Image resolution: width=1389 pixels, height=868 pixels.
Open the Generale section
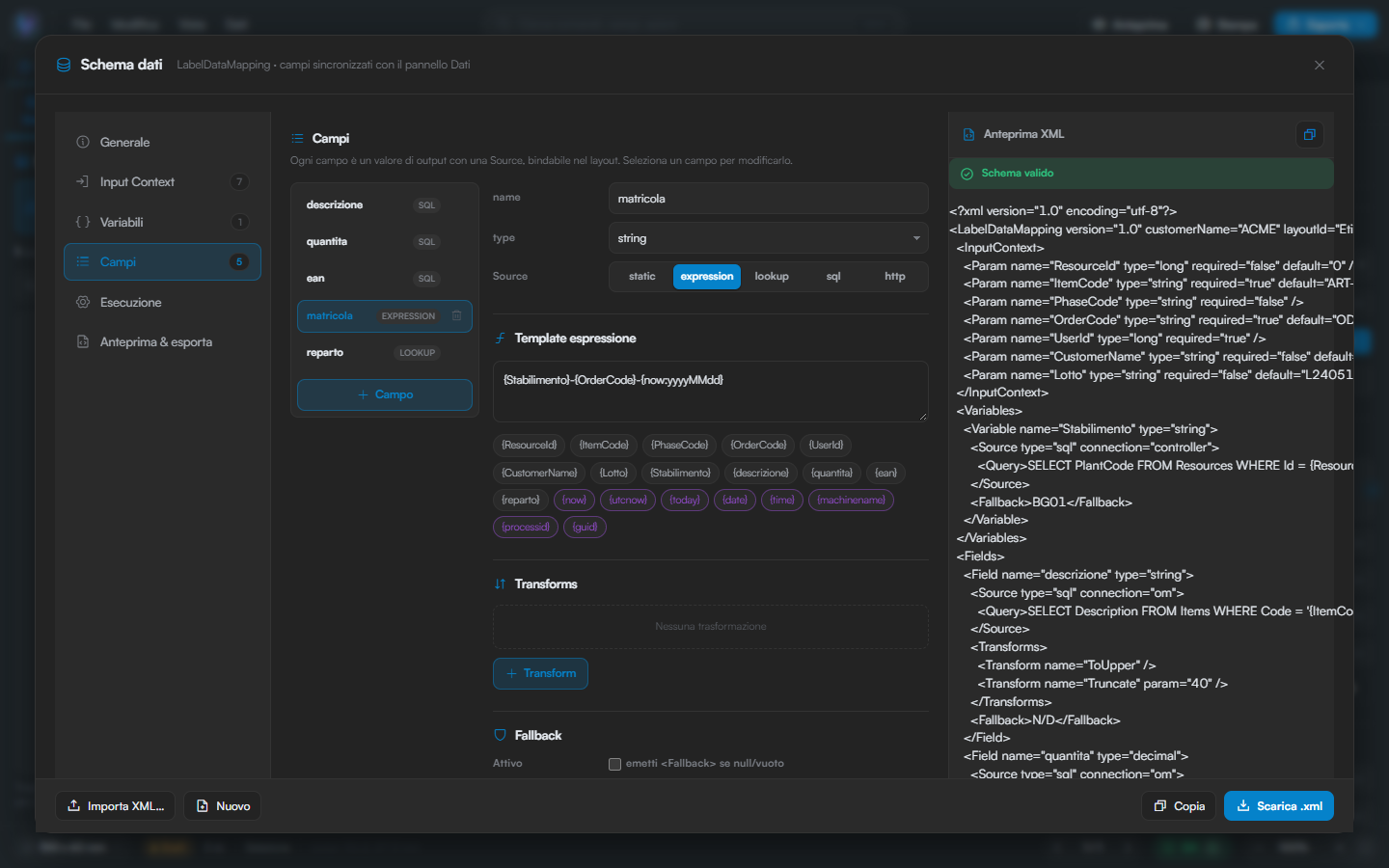[x=162, y=142]
